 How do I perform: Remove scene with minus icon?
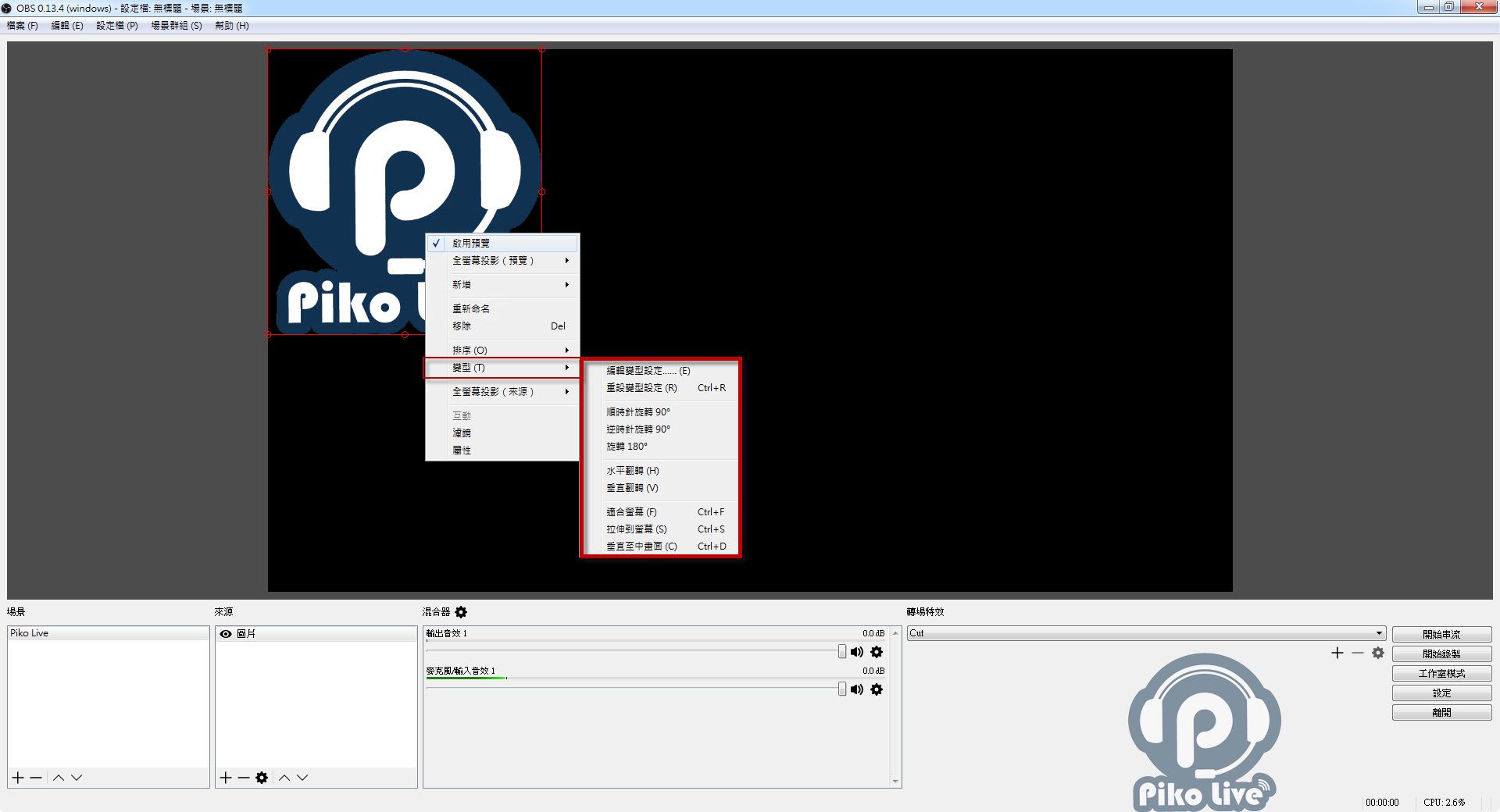click(36, 778)
